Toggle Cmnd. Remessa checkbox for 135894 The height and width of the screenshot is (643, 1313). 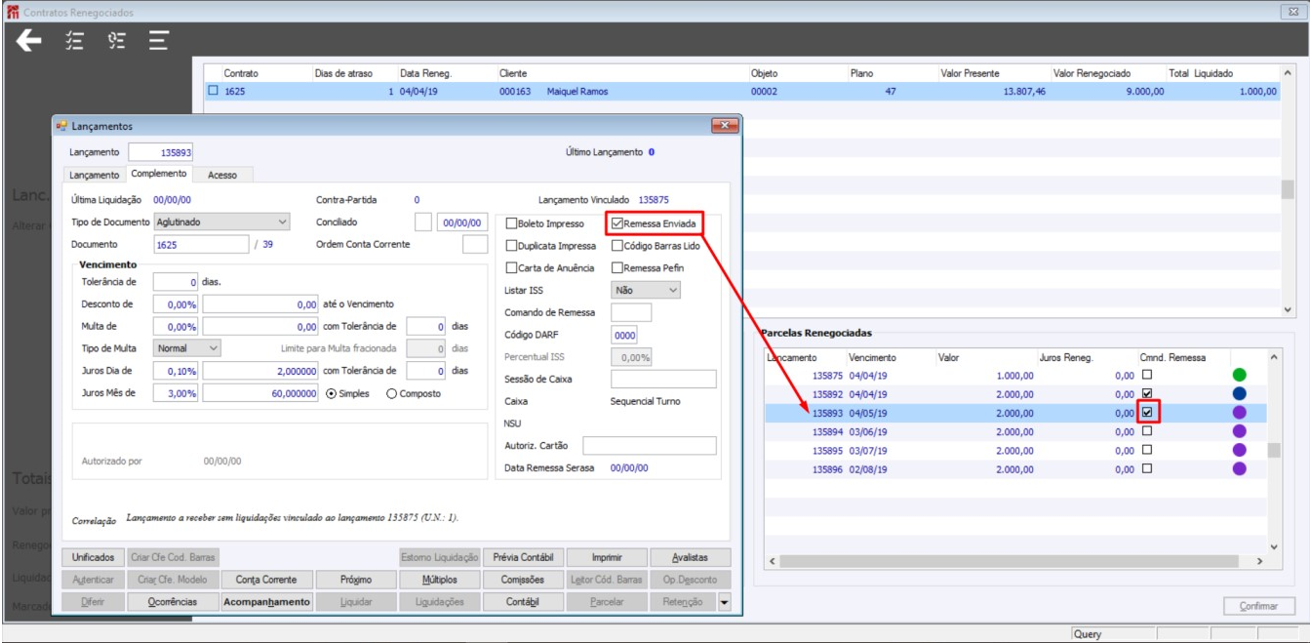point(1147,431)
